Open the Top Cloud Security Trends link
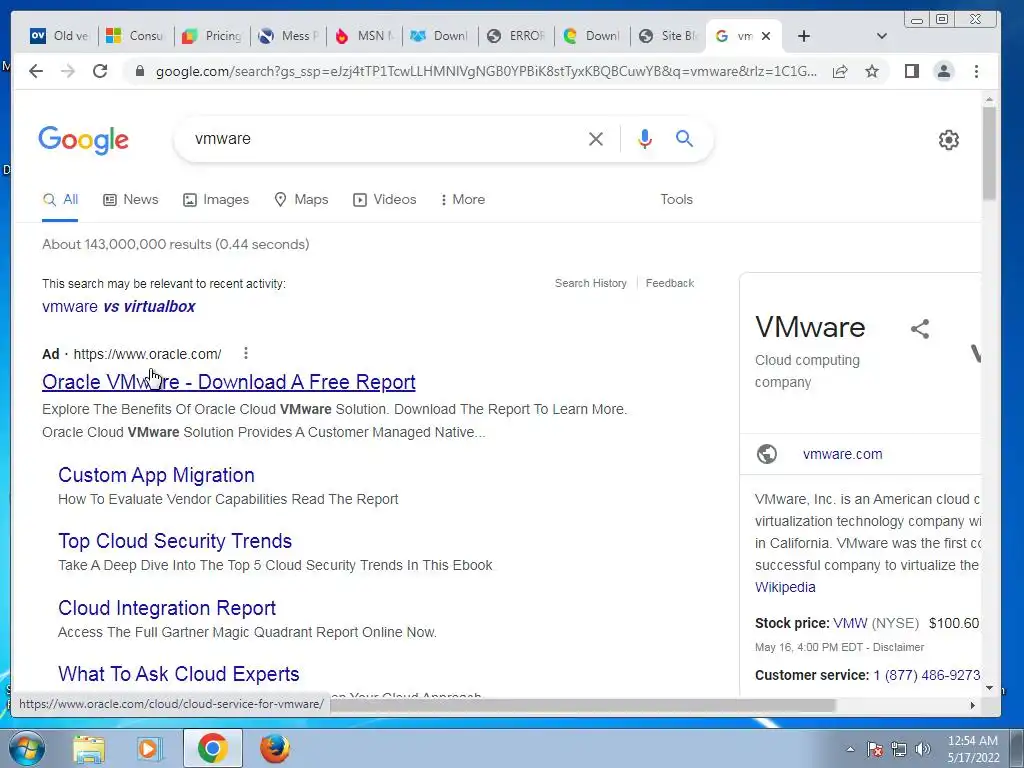 (x=175, y=541)
